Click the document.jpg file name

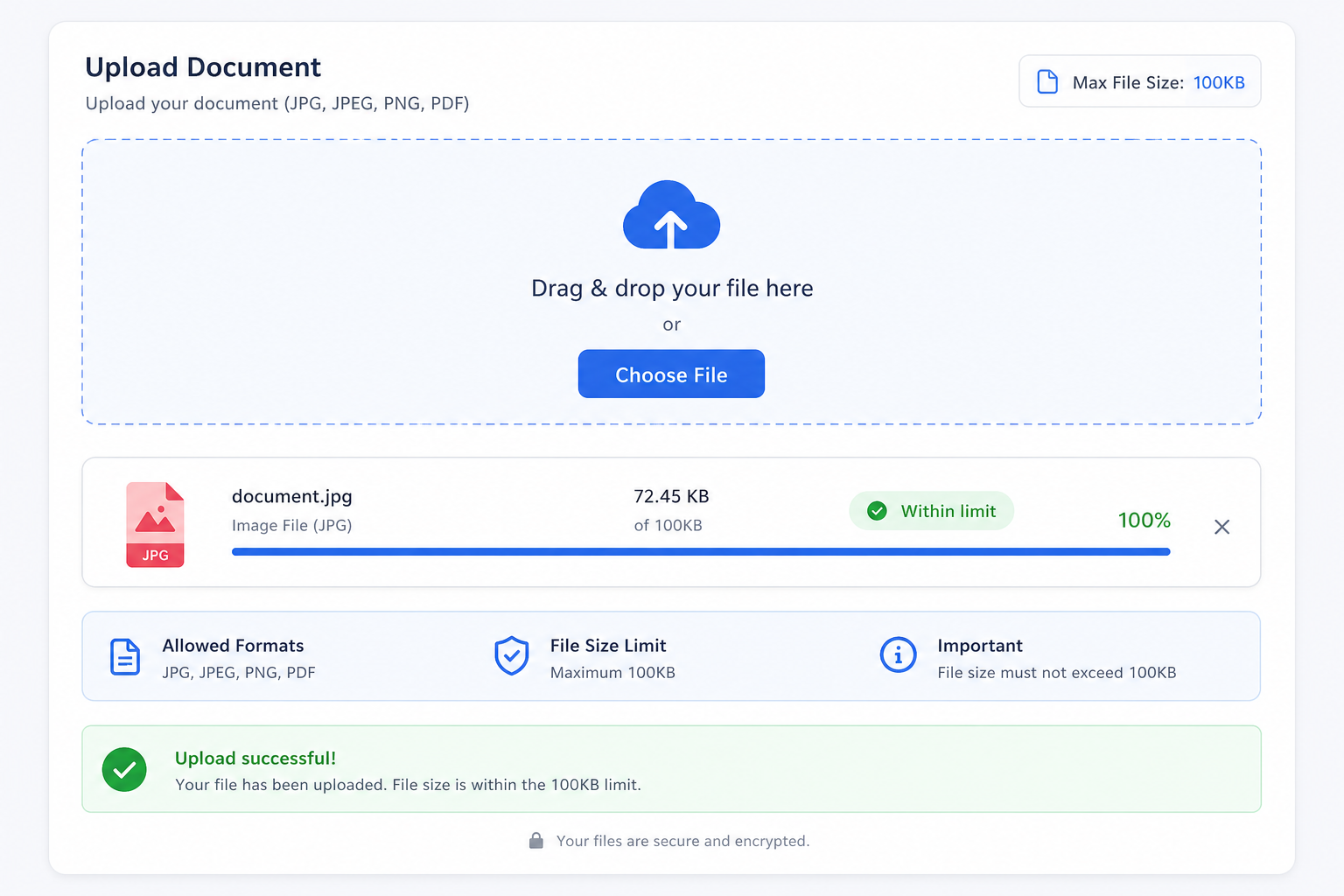(292, 496)
